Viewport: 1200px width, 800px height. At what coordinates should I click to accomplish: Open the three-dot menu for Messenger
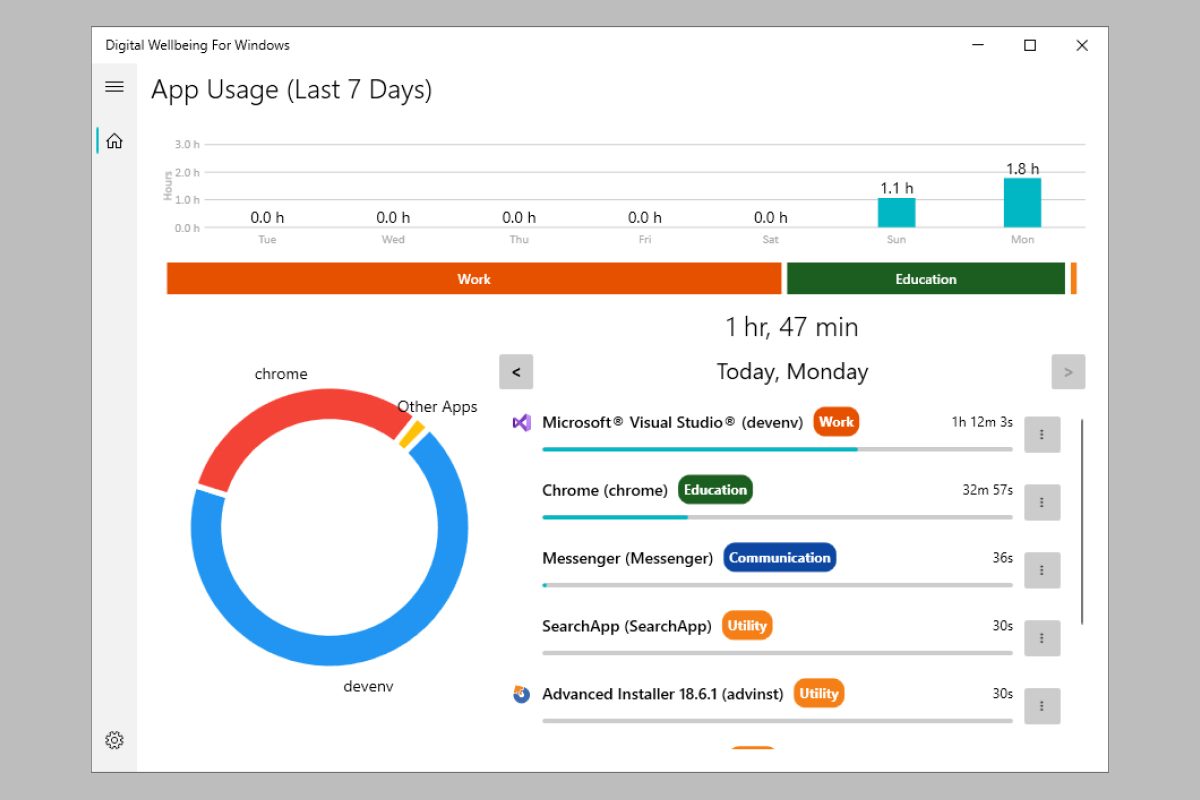pyautogui.click(x=1042, y=570)
